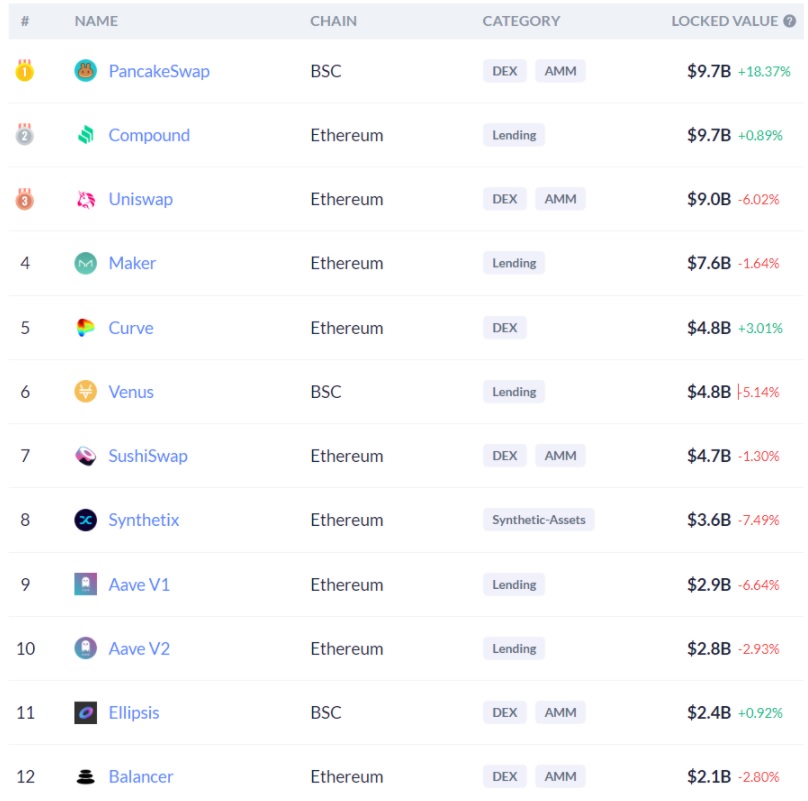Select Balancer's $2.1B locked value
Viewport: 808px width, 801px height.
pyautogui.click(x=709, y=776)
